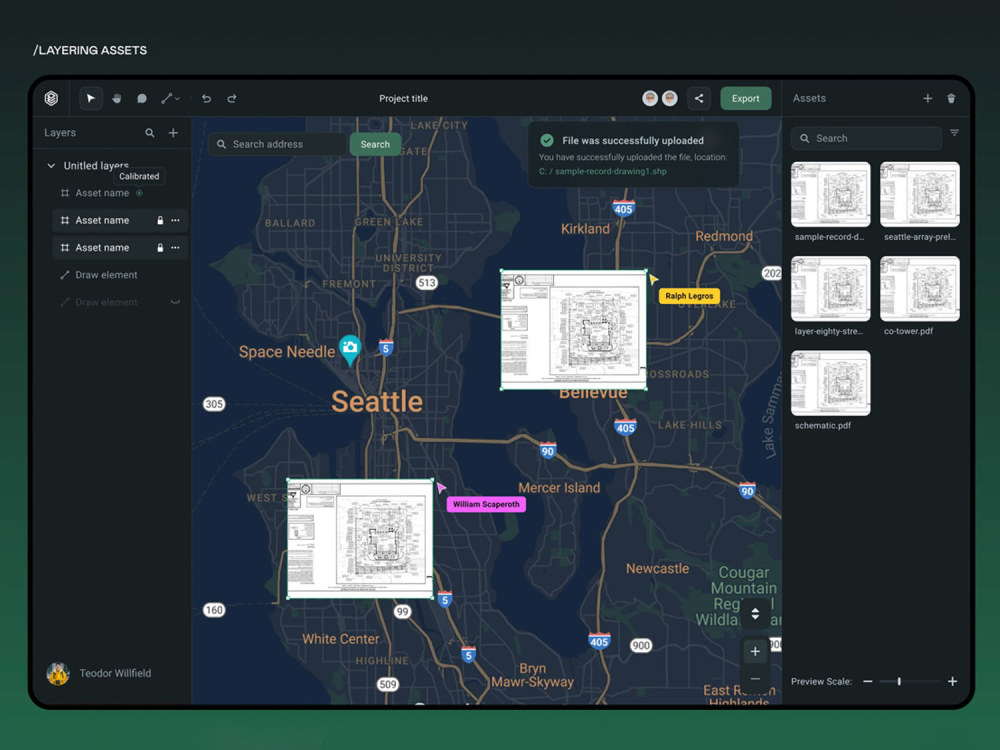Decrease preview scale with minus

click(867, 681)
